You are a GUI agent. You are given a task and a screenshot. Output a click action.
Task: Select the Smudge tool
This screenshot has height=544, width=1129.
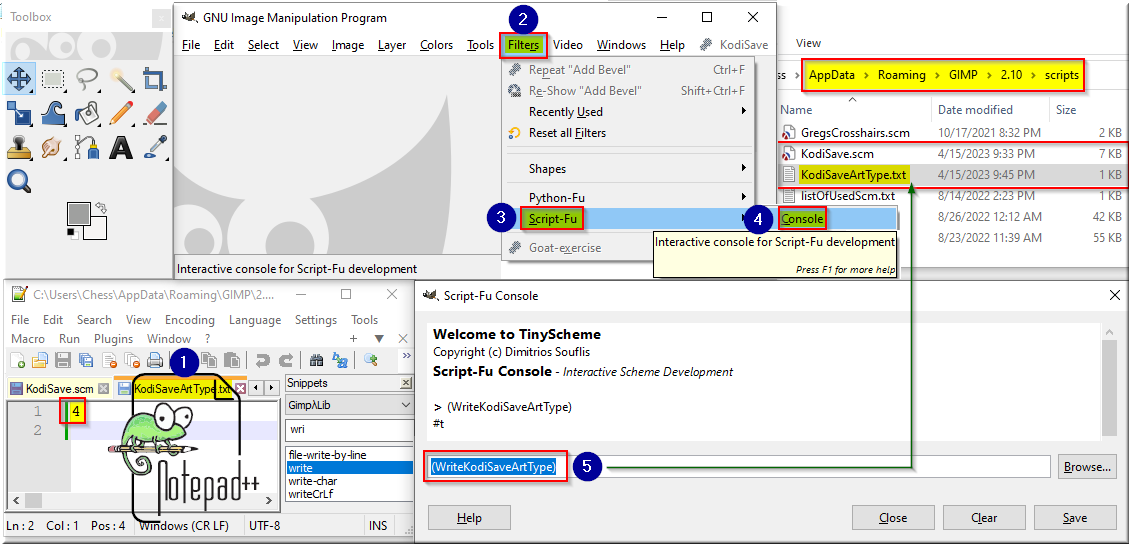(53, 148)
